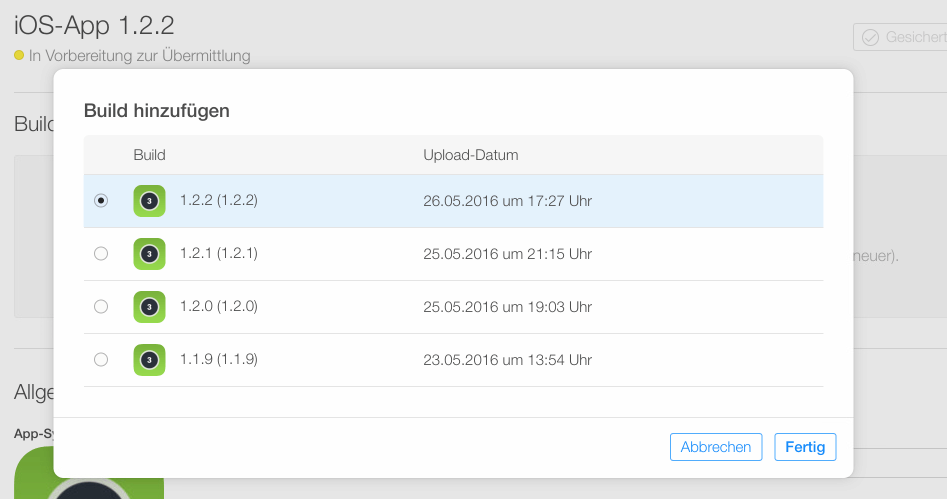The image size is (947, 499).
Task: Click the 1.2.0 (1.2.0) build label
Action: 219,306
